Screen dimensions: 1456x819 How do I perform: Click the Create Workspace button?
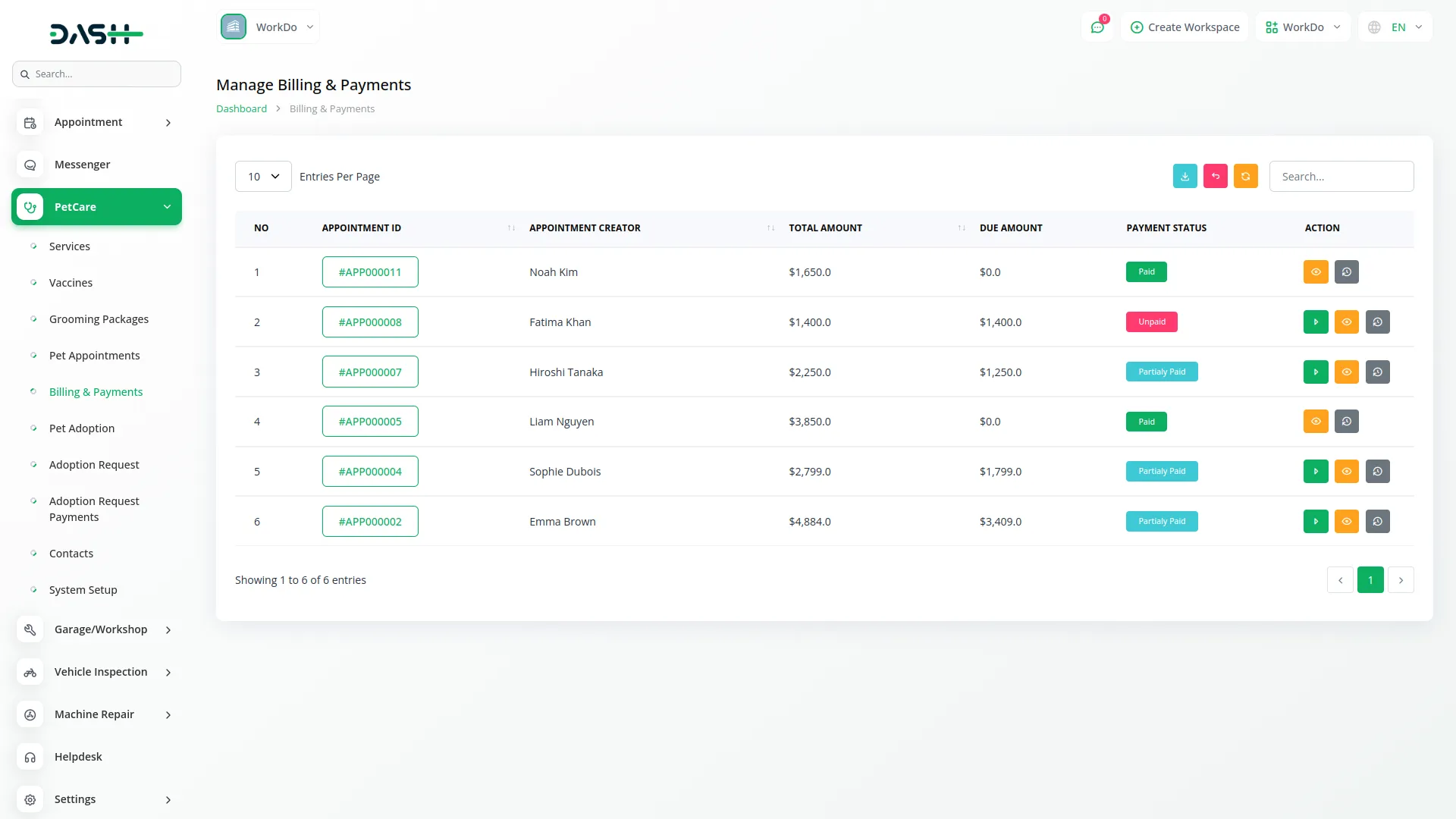1185,27
